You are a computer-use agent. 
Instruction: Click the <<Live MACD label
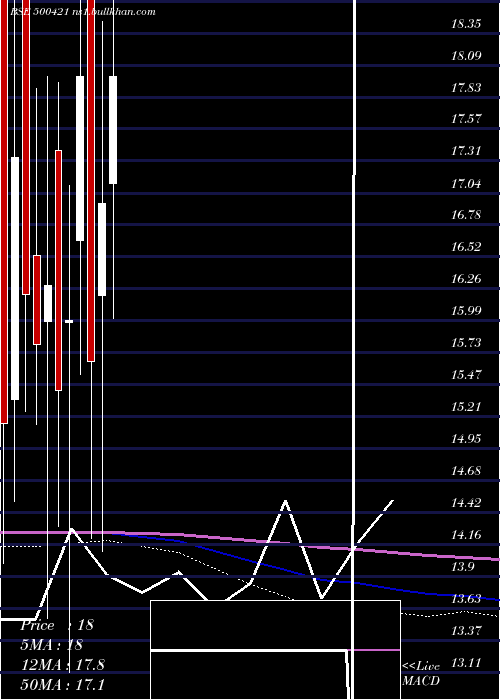(421, 674)
